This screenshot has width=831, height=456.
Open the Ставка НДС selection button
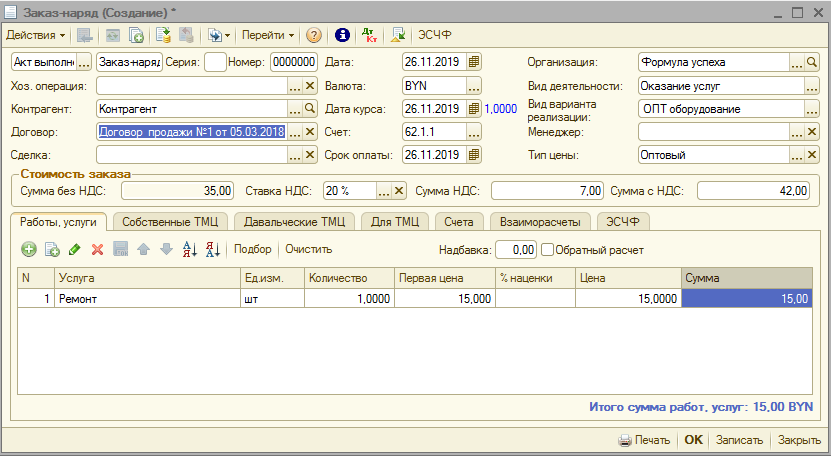[x=384, y=191]
